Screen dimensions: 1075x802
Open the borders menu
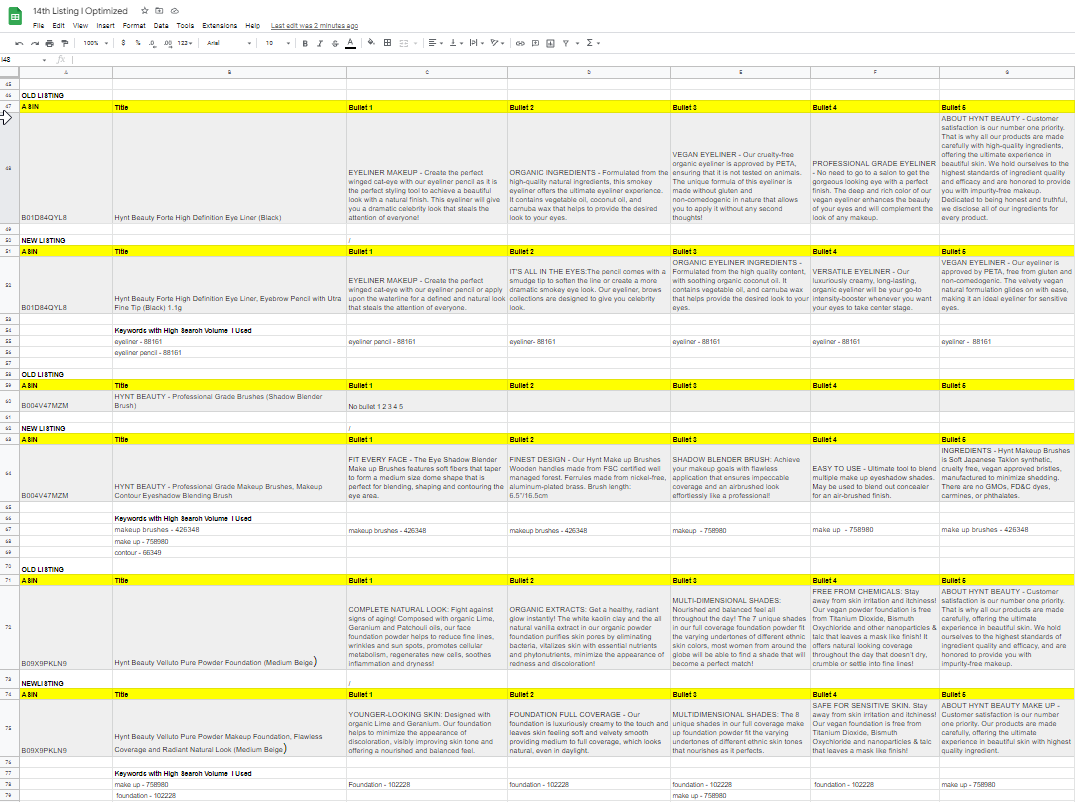coord(387,43)
